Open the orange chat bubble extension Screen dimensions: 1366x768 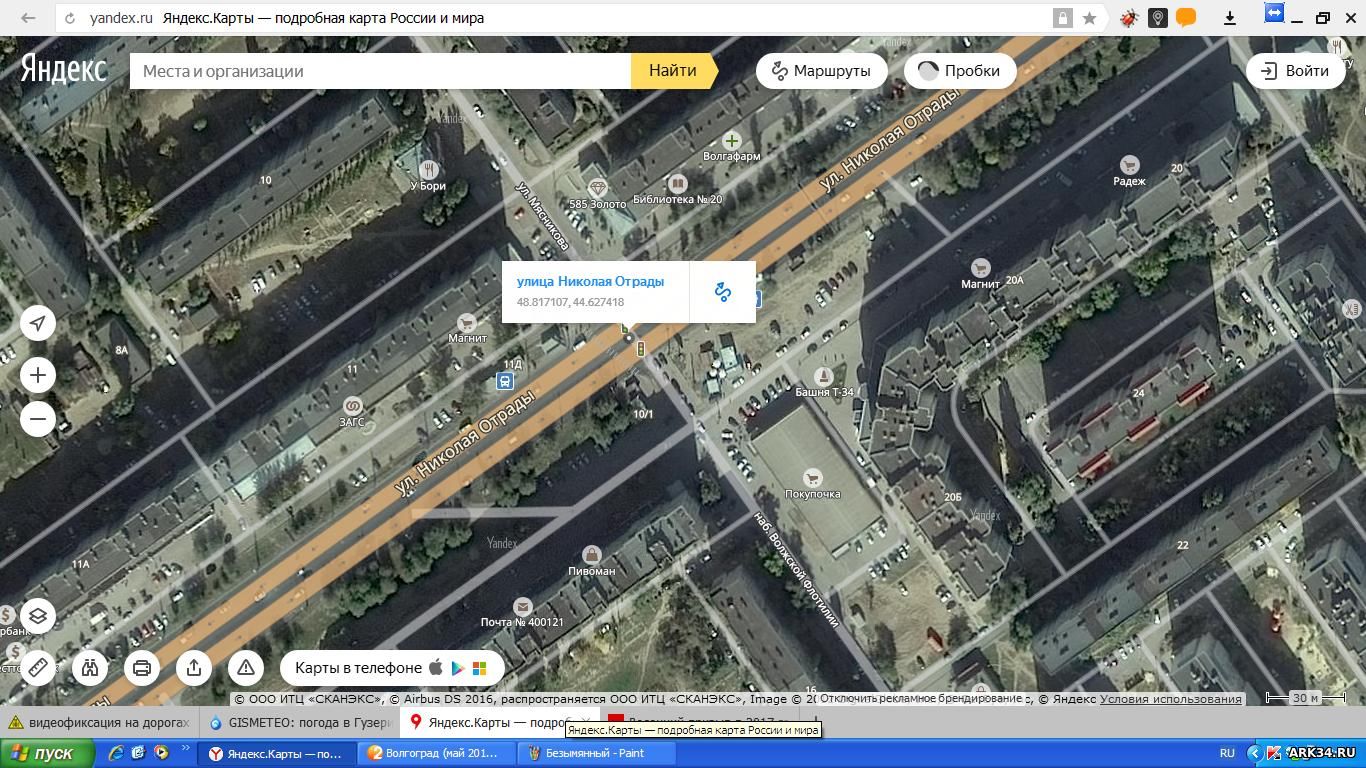pyautogui.click(x=1186, y=18)
